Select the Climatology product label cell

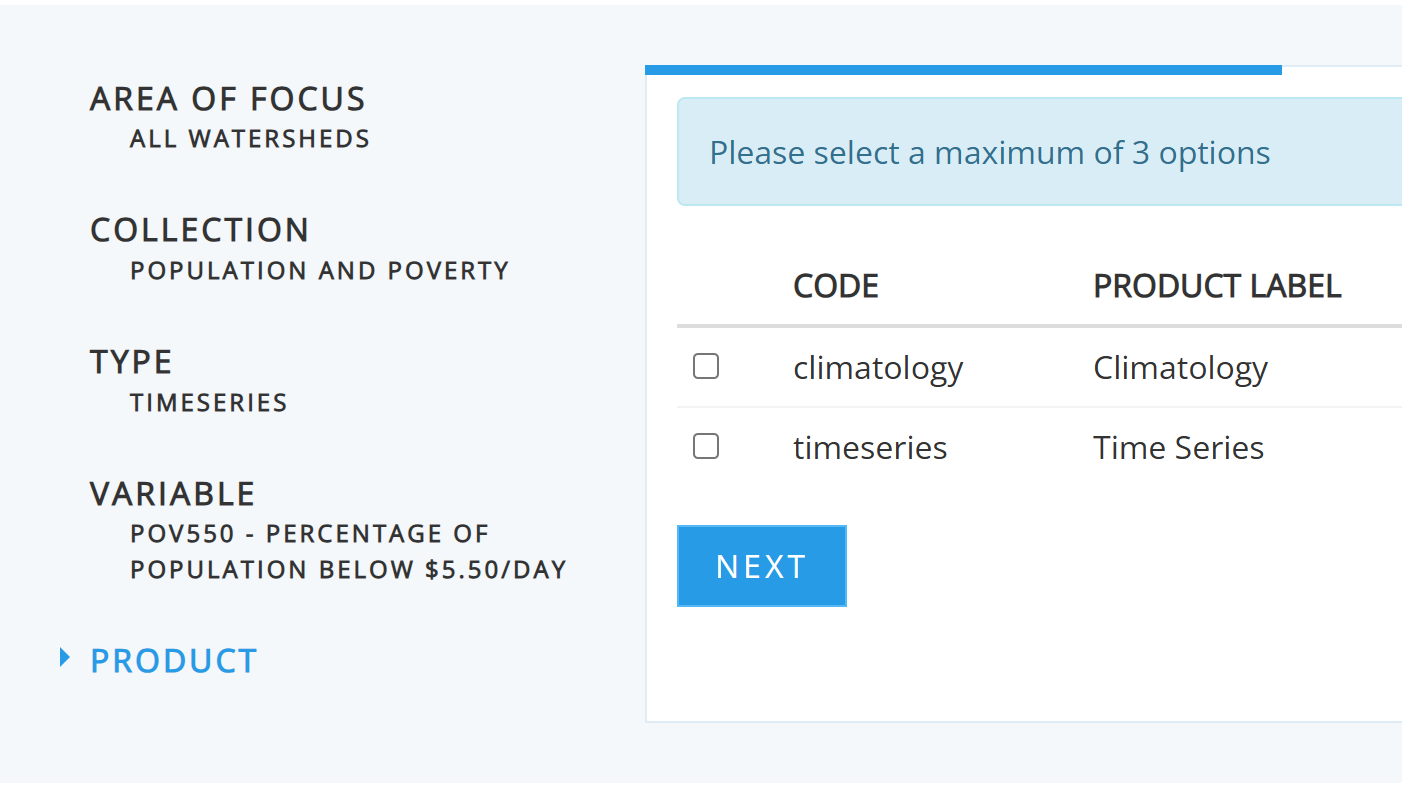[1180, 368]
